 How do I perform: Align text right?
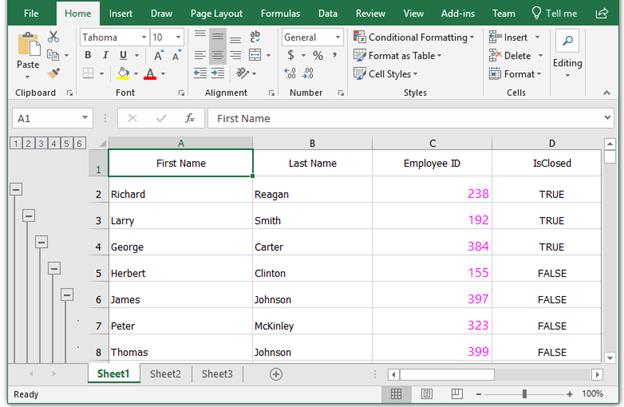point(236,55)
